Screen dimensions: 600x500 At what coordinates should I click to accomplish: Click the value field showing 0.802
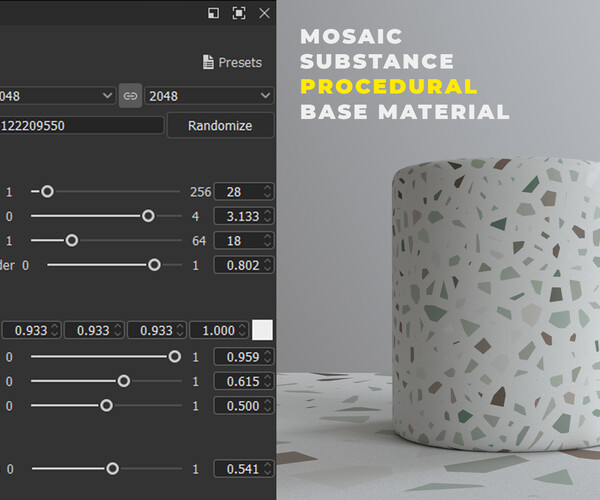point(244,265)
